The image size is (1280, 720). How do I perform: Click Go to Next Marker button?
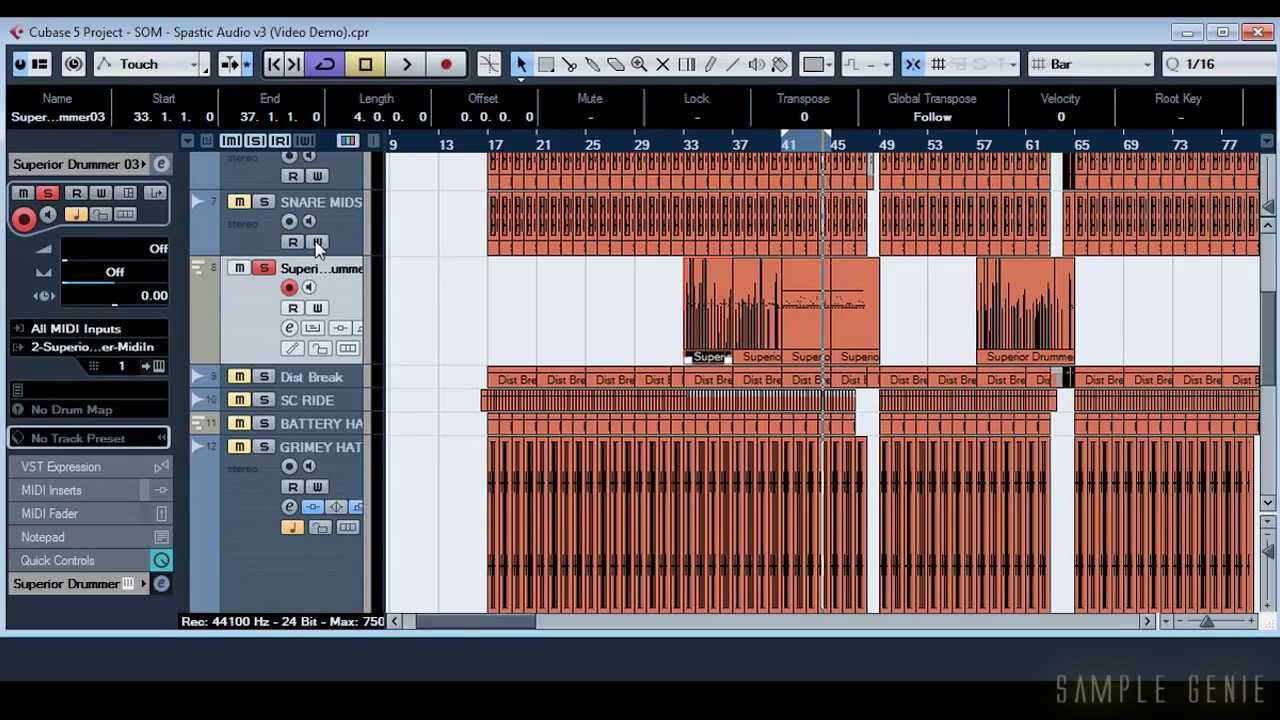[294, 64]
